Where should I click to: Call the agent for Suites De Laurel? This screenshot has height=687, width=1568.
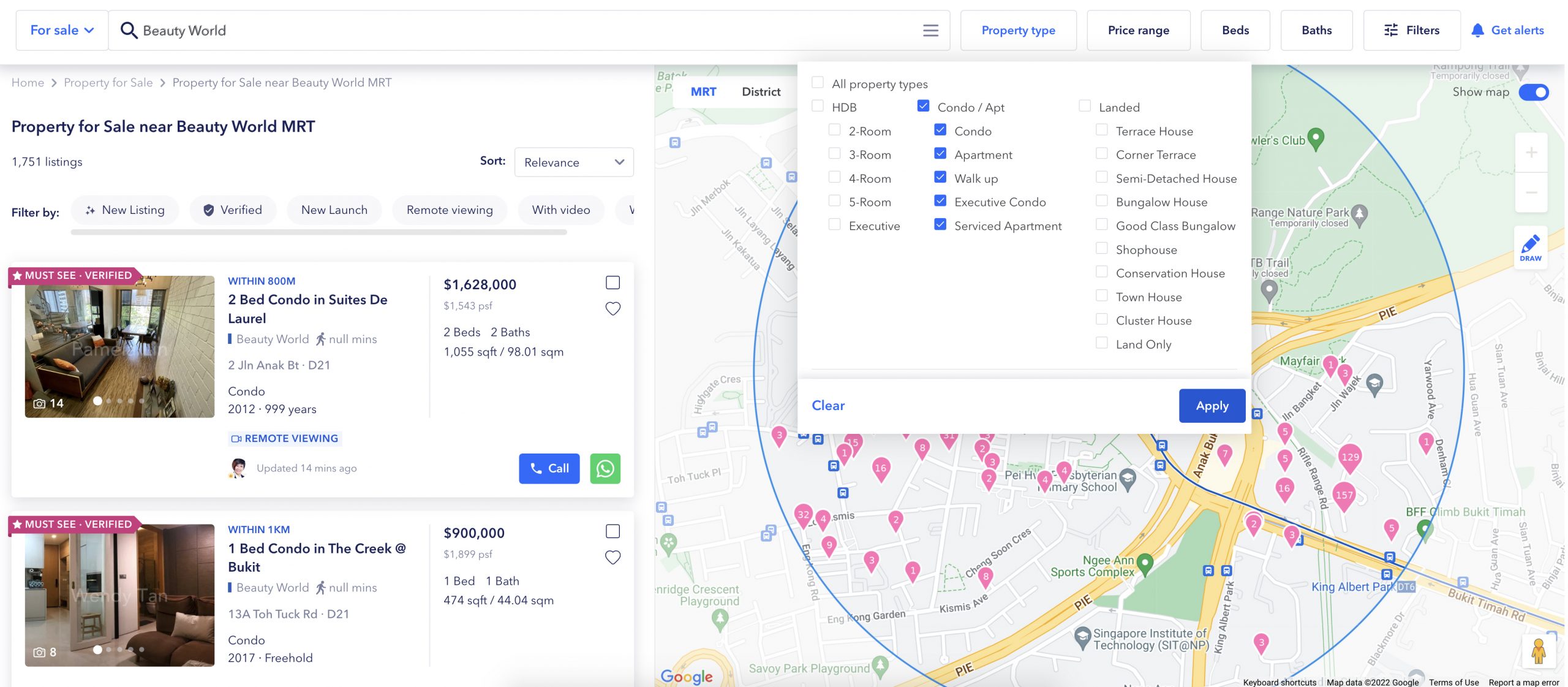(x=549, y=468)
